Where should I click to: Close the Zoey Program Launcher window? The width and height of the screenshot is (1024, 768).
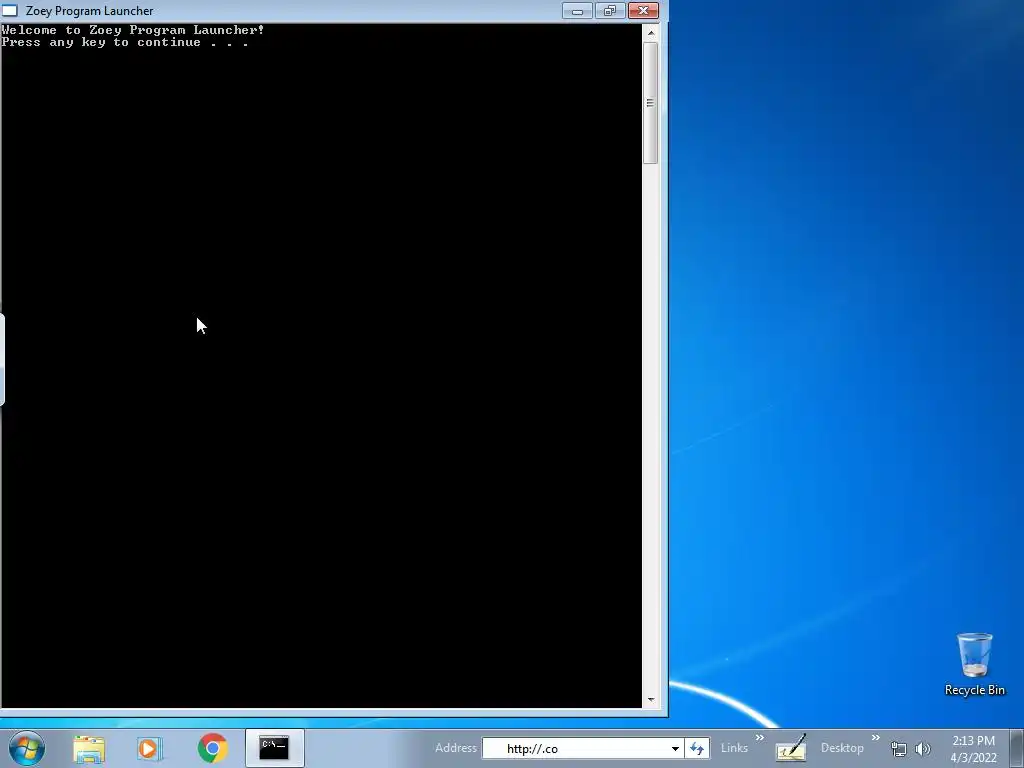[x=643, y=10]
